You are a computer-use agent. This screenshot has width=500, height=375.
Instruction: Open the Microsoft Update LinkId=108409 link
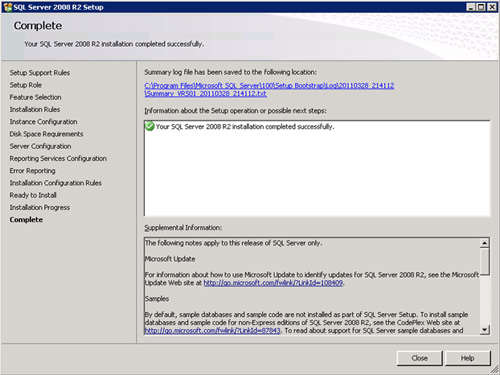click(273, 283)
